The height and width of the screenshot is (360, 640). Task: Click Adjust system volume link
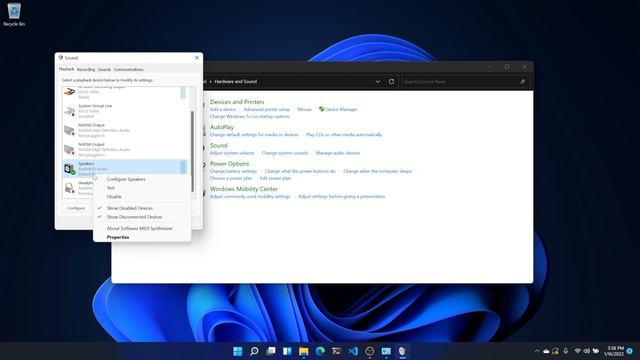(x=232, y=153)
